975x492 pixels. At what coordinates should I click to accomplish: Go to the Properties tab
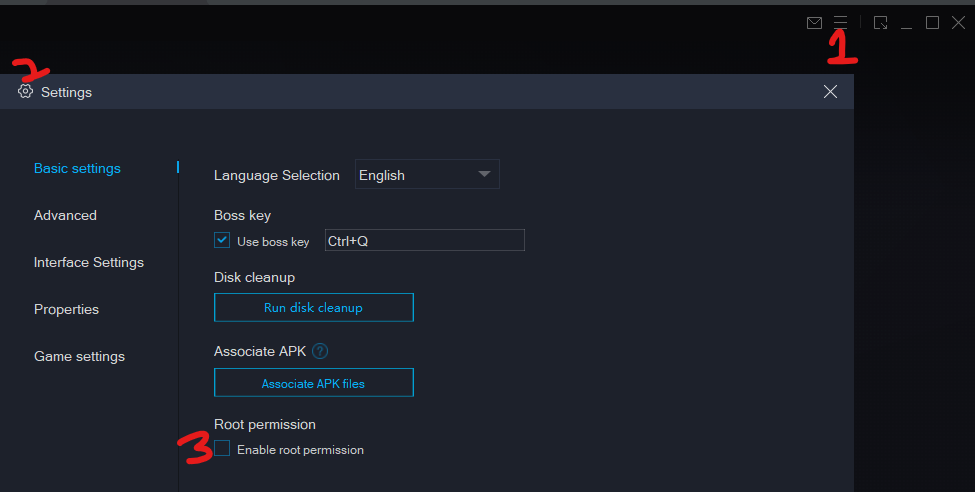[x=66, y=309]
